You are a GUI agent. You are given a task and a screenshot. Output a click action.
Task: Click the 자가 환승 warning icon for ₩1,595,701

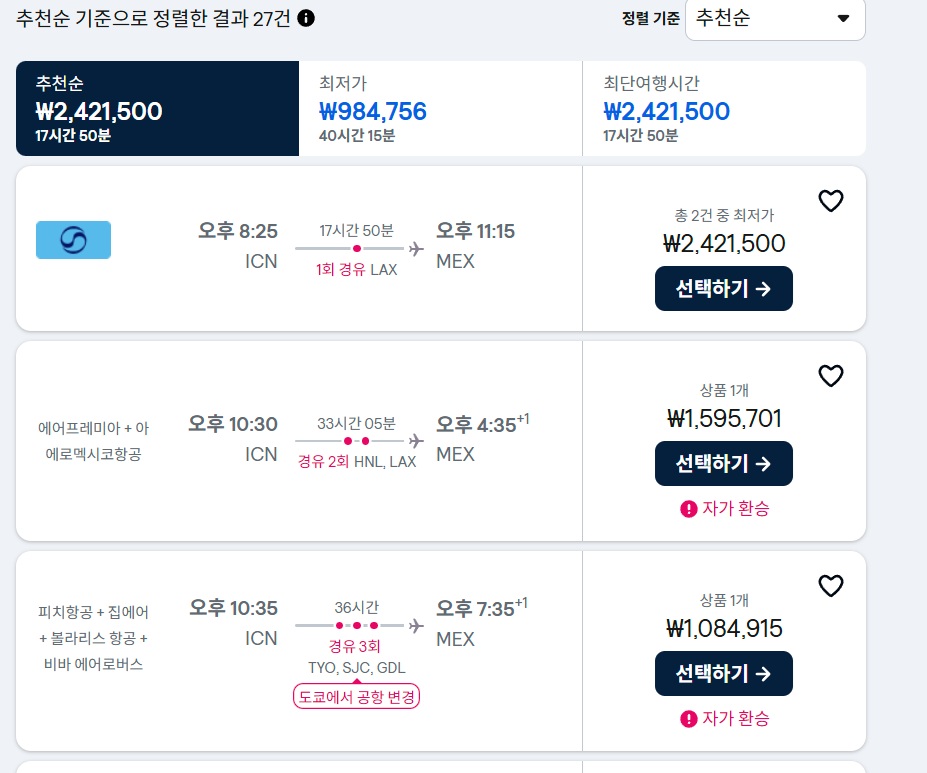(x=689, y=509)
